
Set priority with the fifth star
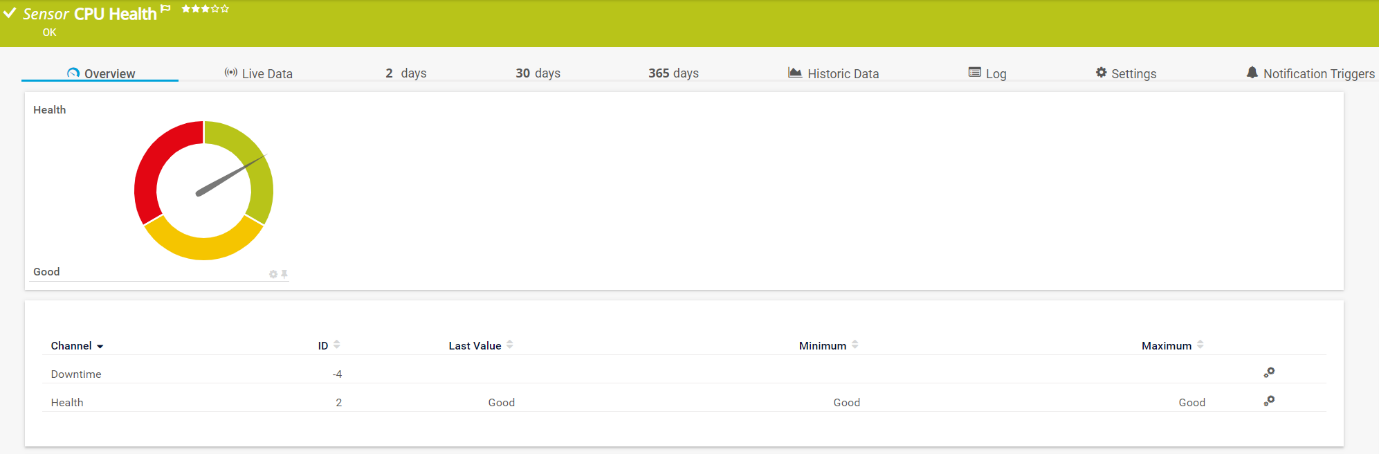tap(225, 9)
